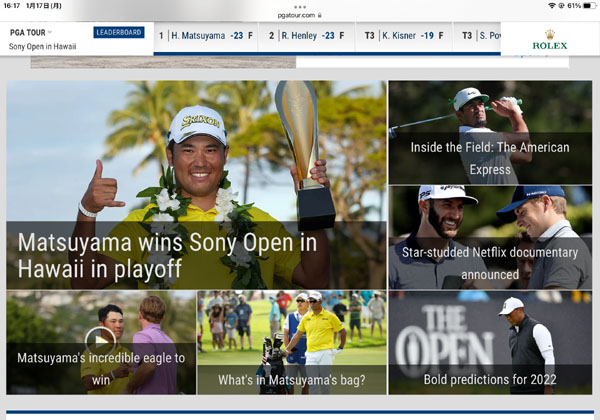Select H. Matsuyama leaderboard entry

tap(206, 36)
